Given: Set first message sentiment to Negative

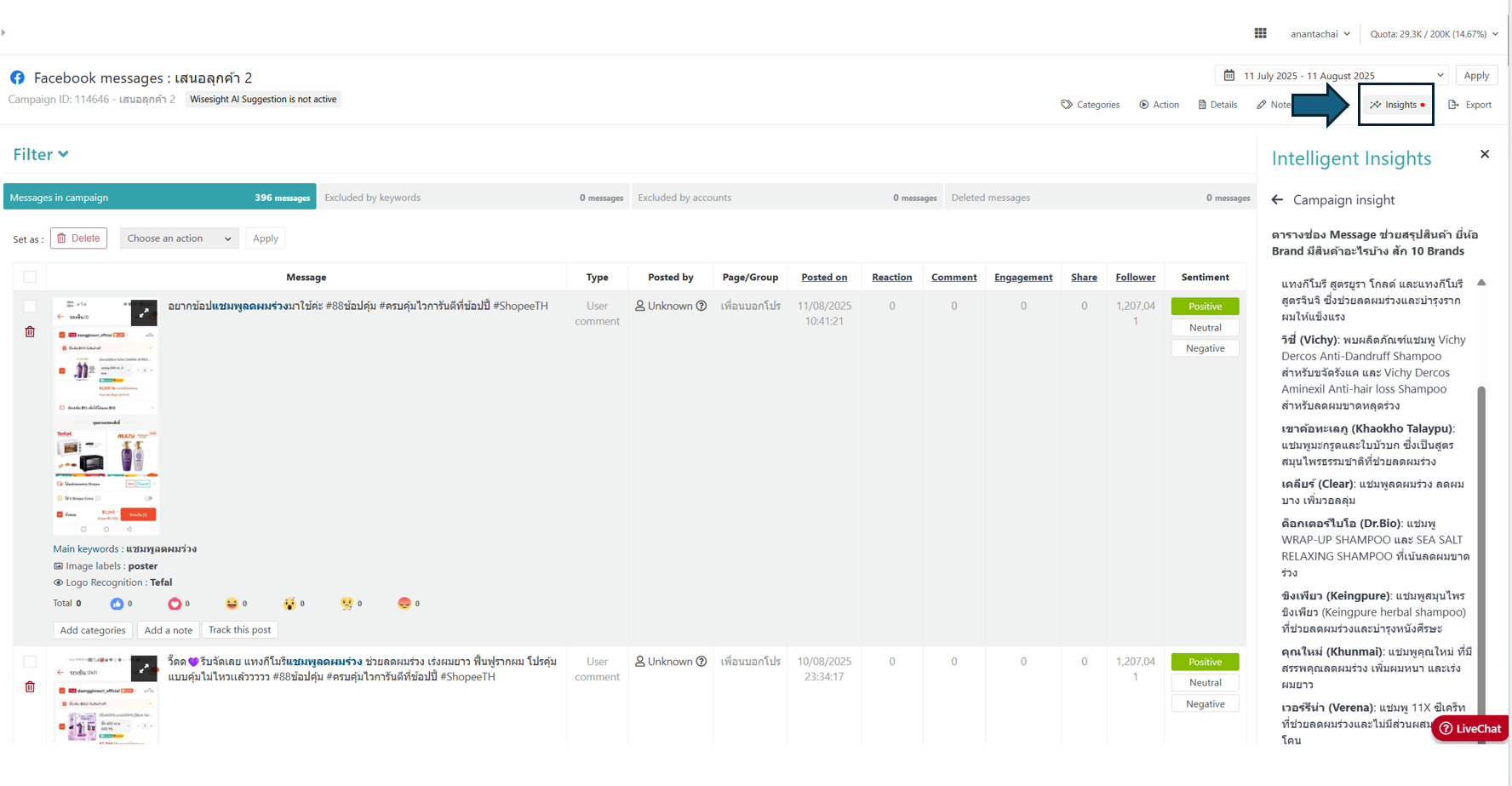Looking at the screenshot, I should (1205, 348).
